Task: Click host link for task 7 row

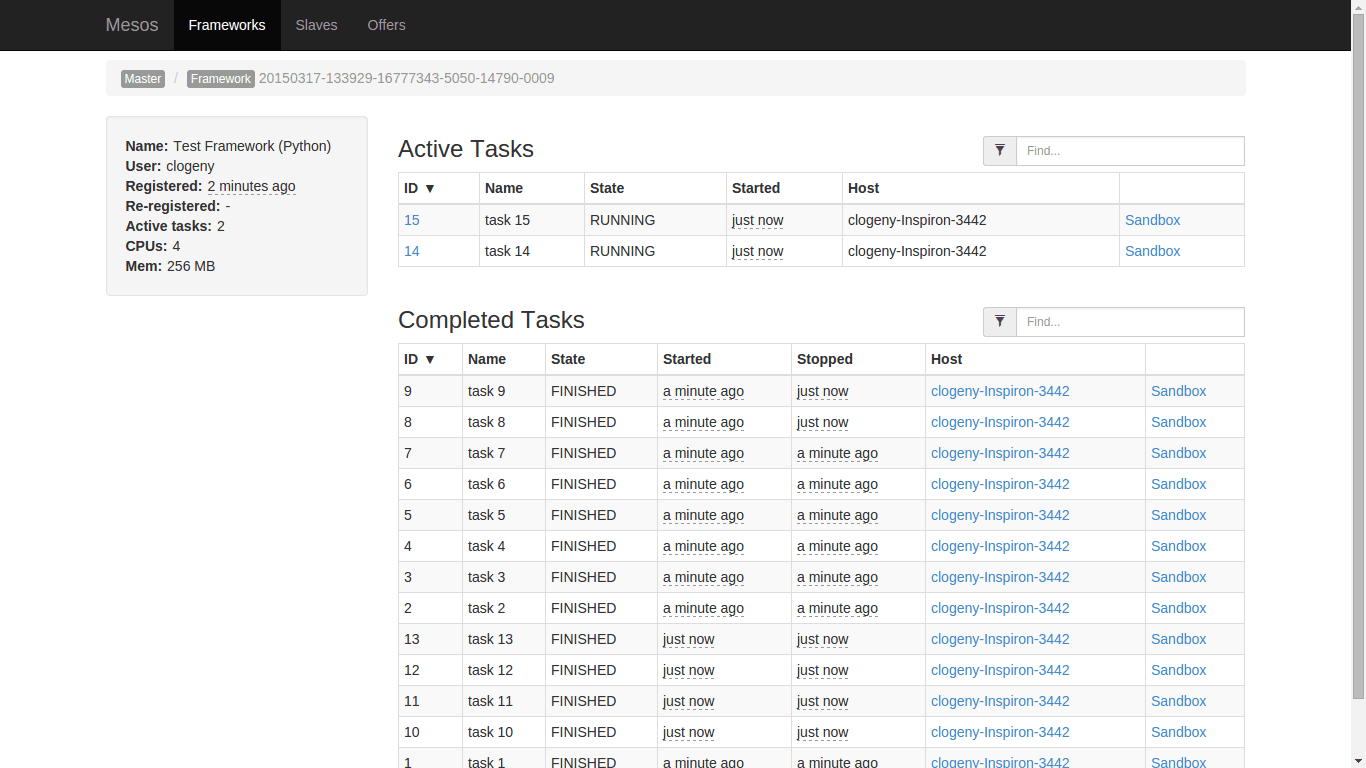Action: [x=1000, y=453]
